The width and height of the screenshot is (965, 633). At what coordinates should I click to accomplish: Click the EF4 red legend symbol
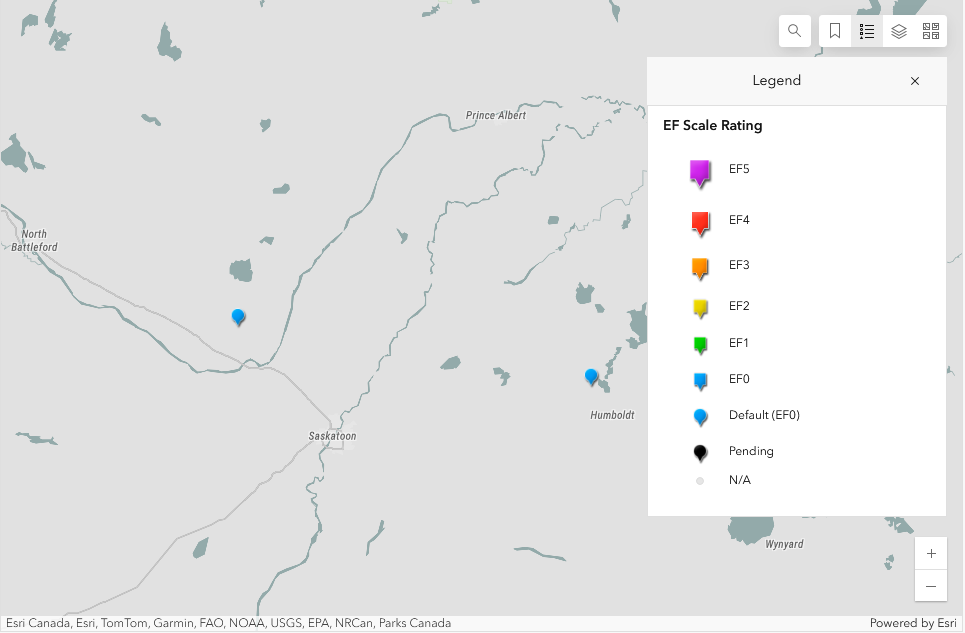click(700, 223)
